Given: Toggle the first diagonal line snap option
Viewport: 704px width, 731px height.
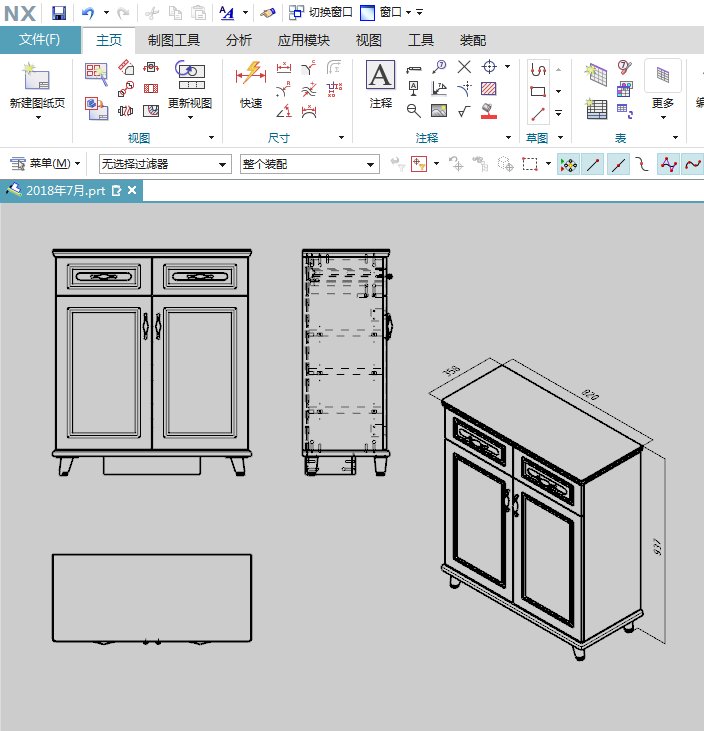Looking at the screenshot, I should [x=594, y=164].
